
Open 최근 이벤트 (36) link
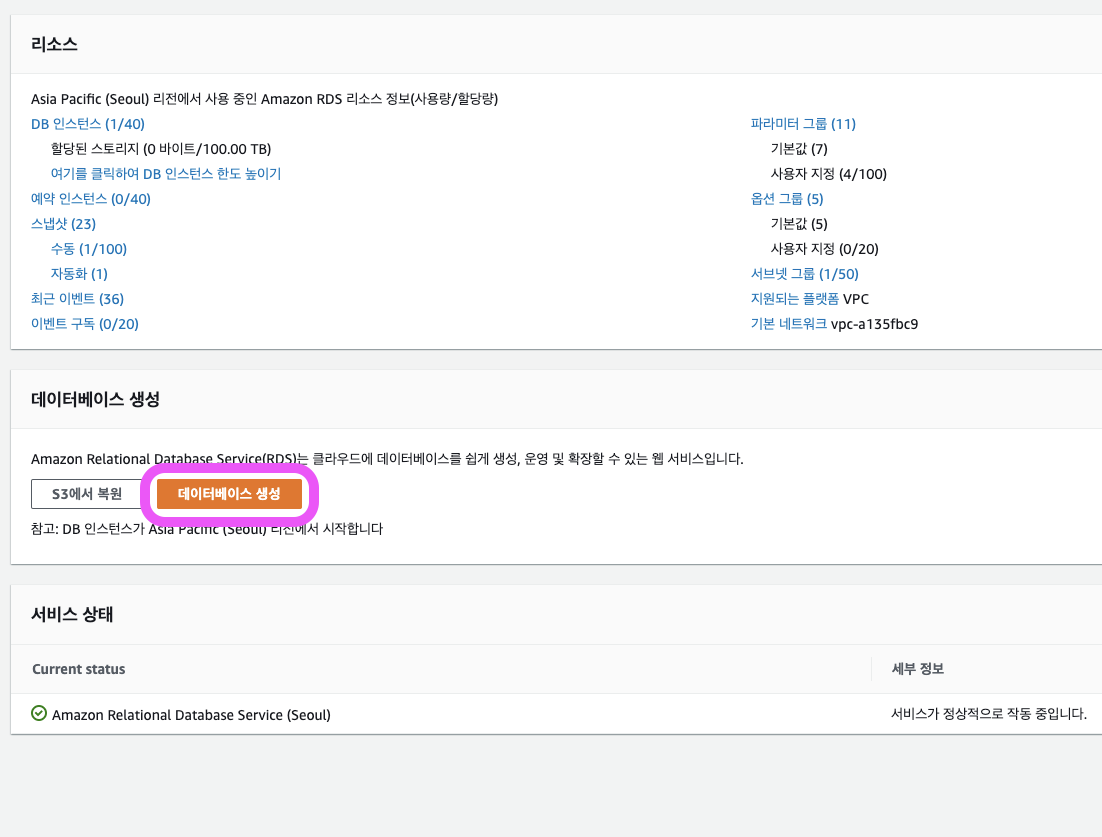tap(77, 299)
